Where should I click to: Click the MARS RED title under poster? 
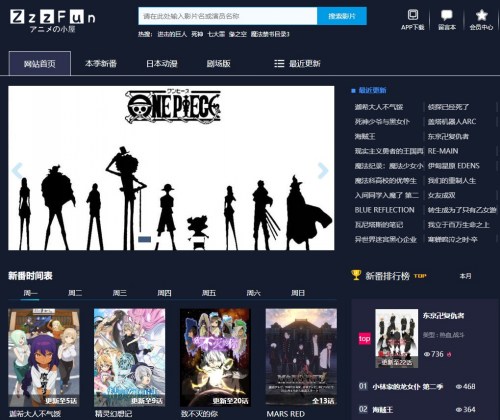285,414
